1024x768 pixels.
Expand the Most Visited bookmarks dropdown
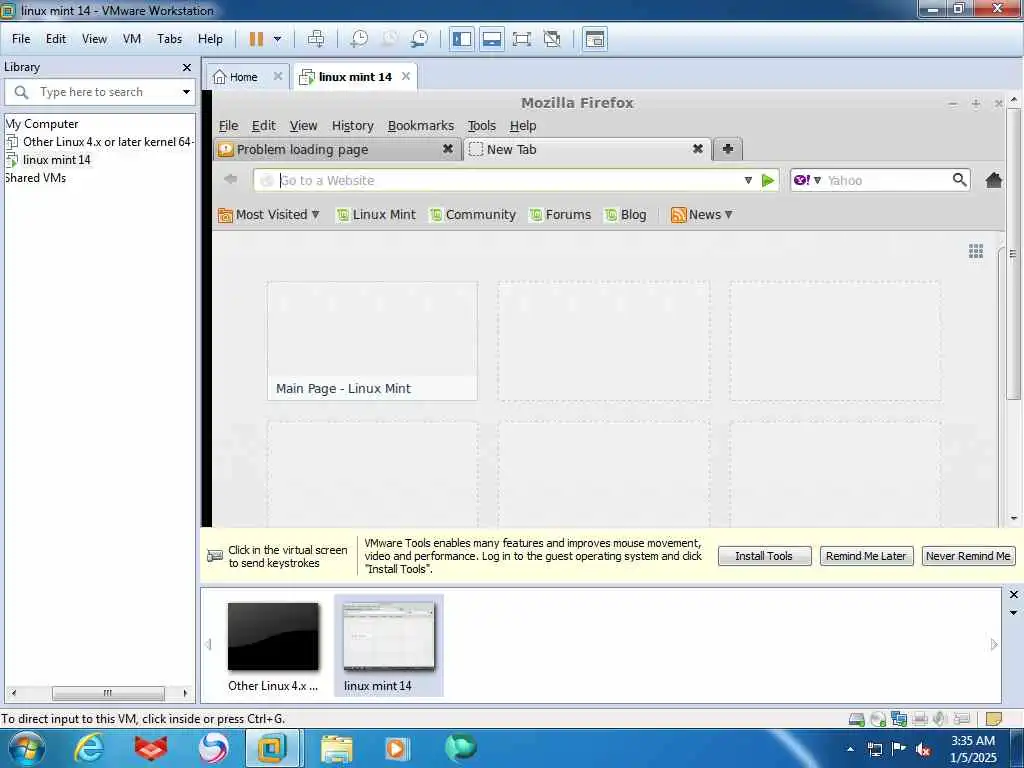pos(269,215)
